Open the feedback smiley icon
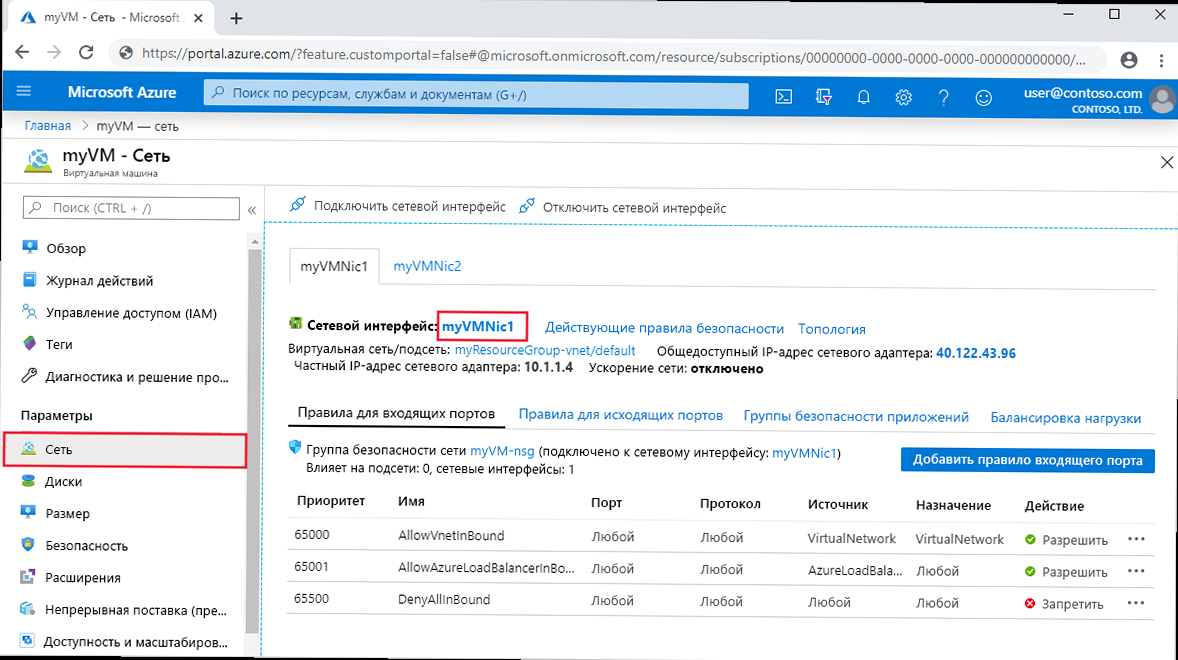 984,96
